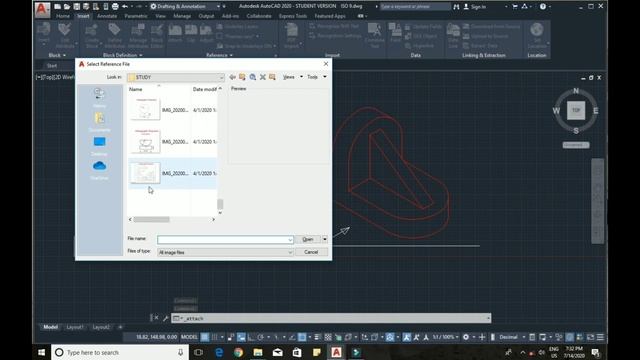Click TOP face of ViewCube
The image size is (640, 360).
576,110
